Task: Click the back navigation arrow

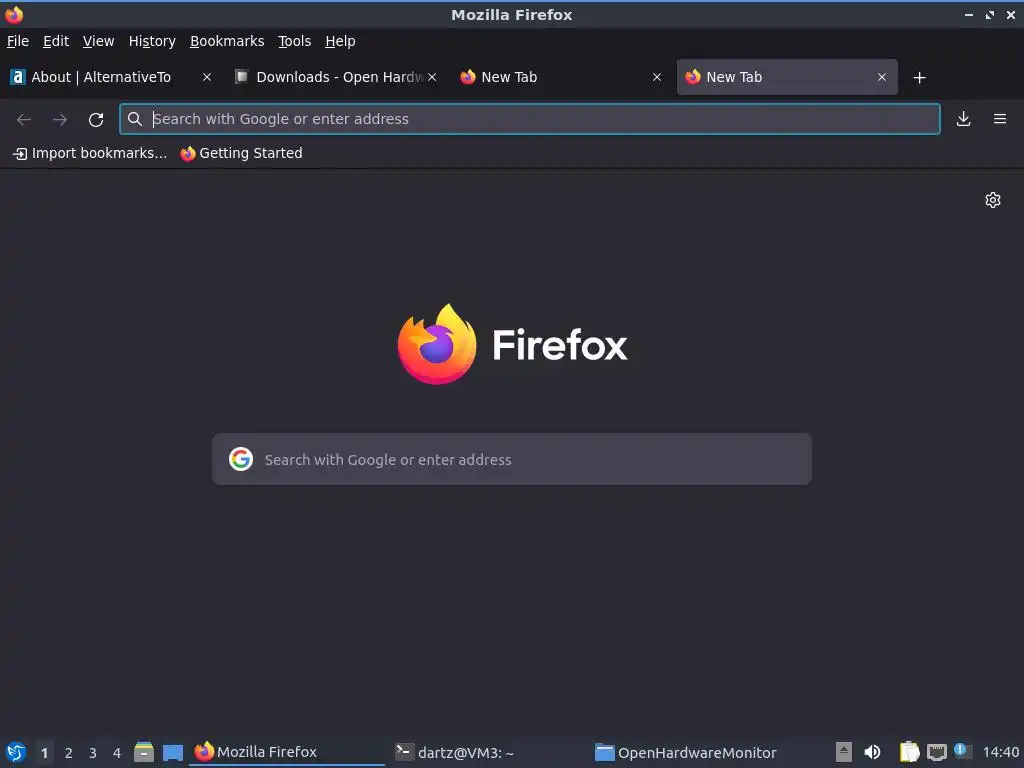Action: (24, 120)
